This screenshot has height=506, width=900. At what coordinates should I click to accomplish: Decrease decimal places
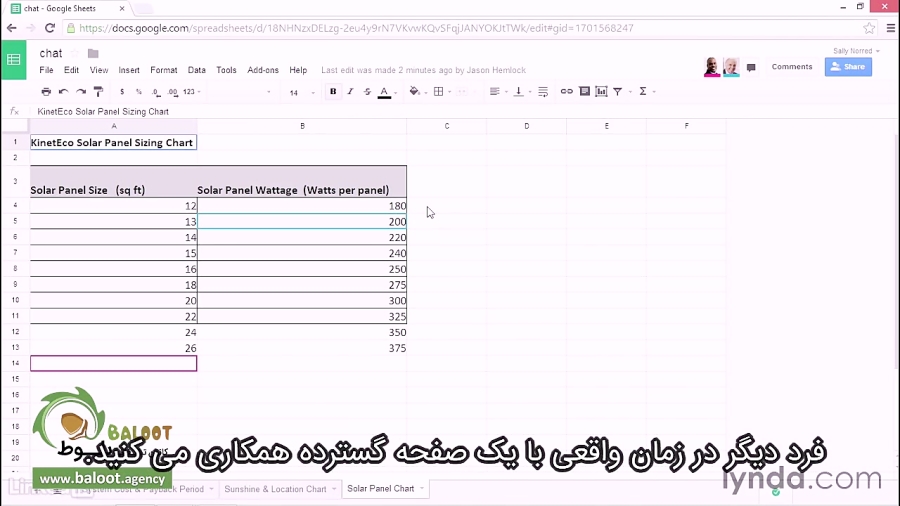click(156, 92)
